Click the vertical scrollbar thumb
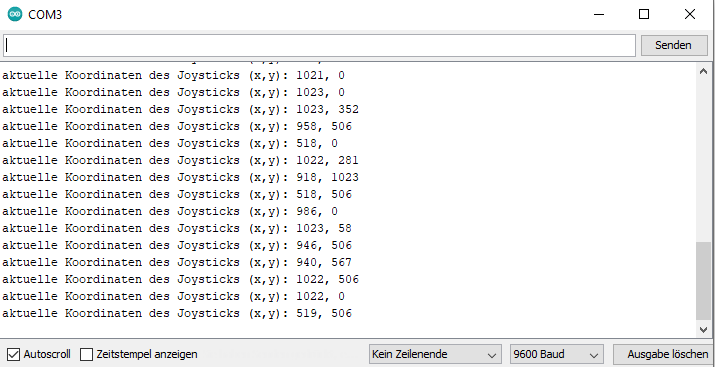 [703, 281]
